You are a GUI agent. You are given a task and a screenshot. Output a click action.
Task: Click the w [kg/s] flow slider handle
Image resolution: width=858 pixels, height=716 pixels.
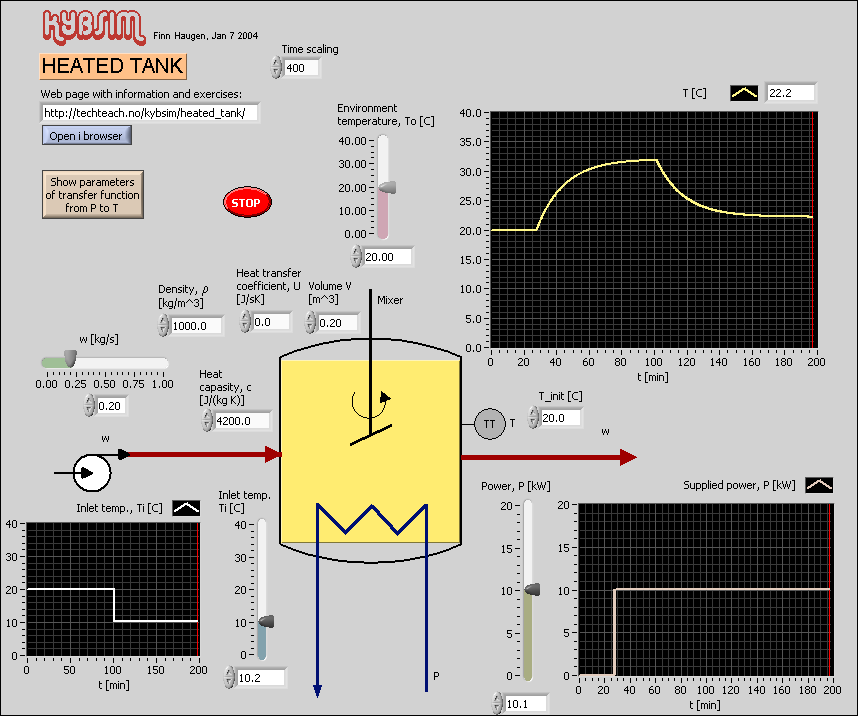point(69,360)
